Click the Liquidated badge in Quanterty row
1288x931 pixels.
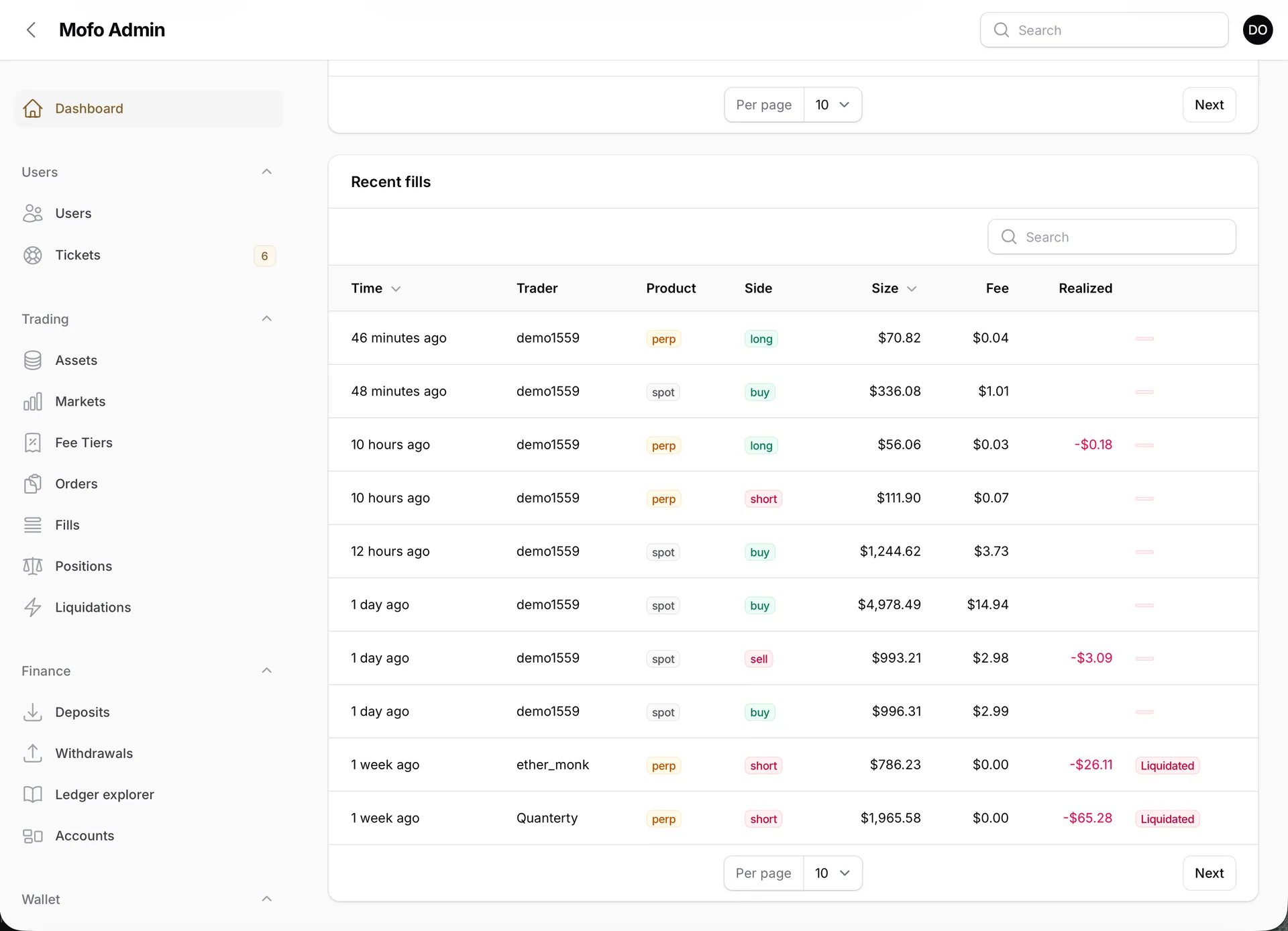pos(1167,819)
